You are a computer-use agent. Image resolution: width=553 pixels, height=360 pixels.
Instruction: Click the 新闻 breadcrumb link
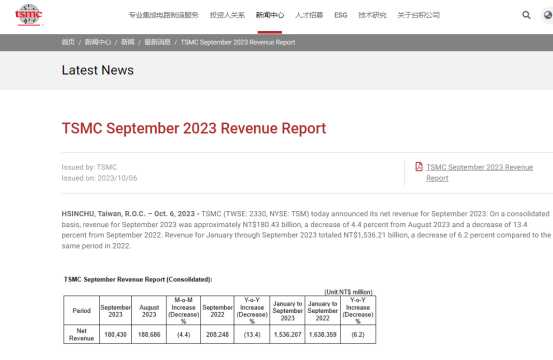[x=127, y=42]
